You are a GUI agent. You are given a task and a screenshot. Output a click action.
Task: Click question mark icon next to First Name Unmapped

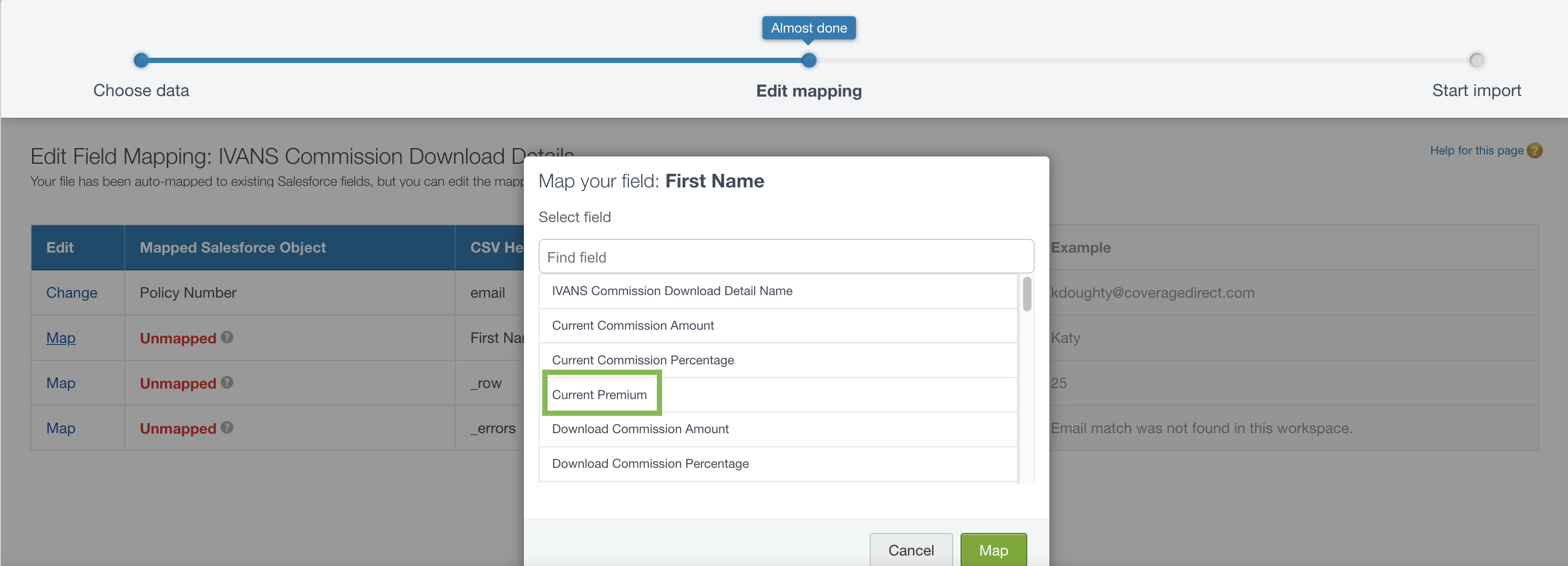pos(227,337)
